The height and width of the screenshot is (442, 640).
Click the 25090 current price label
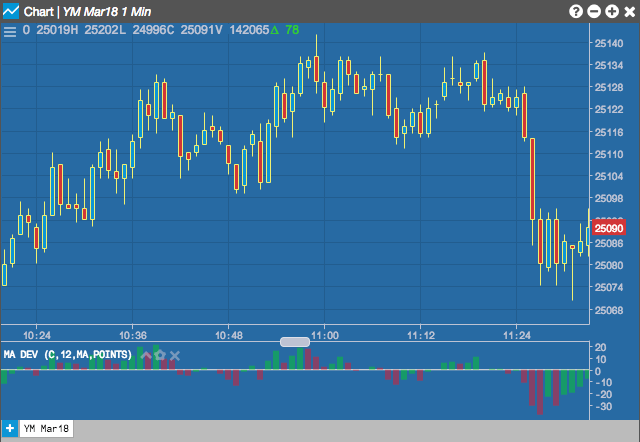point(609,228)
